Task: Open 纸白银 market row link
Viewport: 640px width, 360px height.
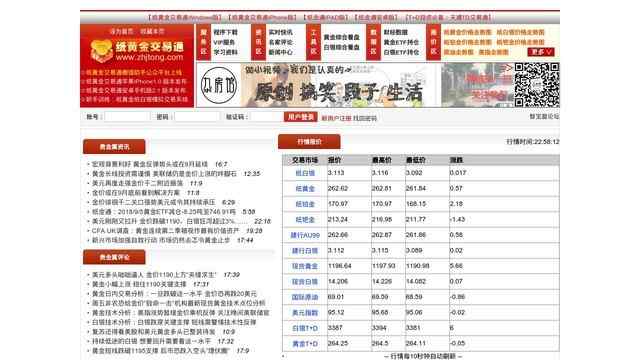Action: (305, 173)
